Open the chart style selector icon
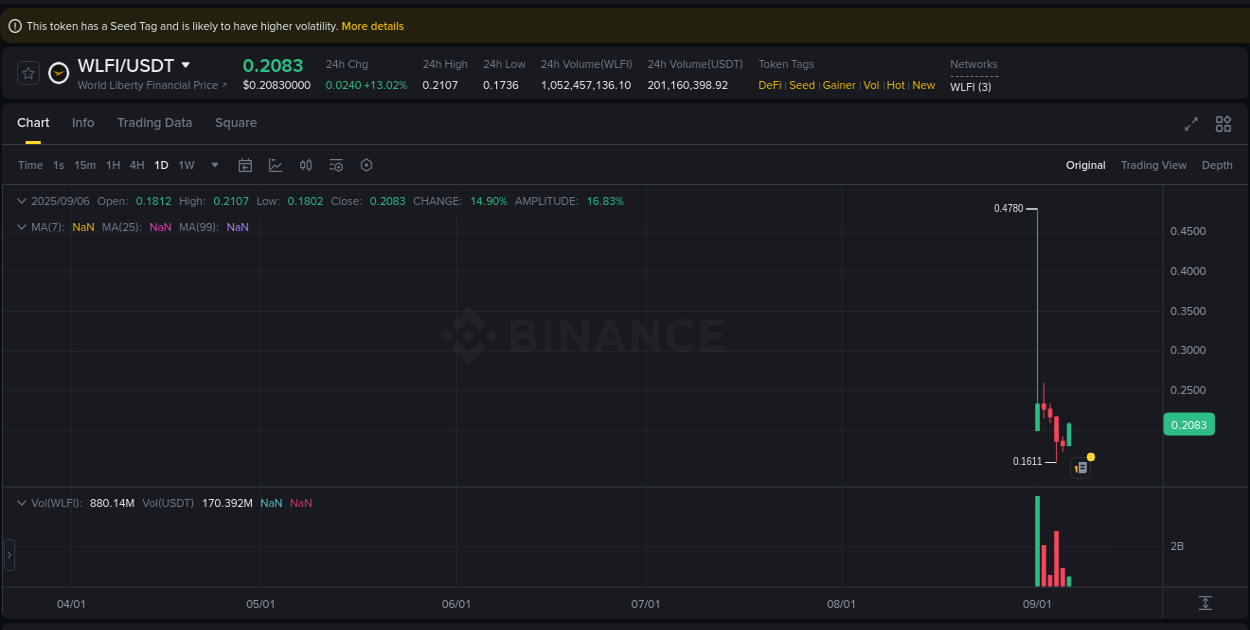This screenshot has width=1250, height=630. [275, 165]
